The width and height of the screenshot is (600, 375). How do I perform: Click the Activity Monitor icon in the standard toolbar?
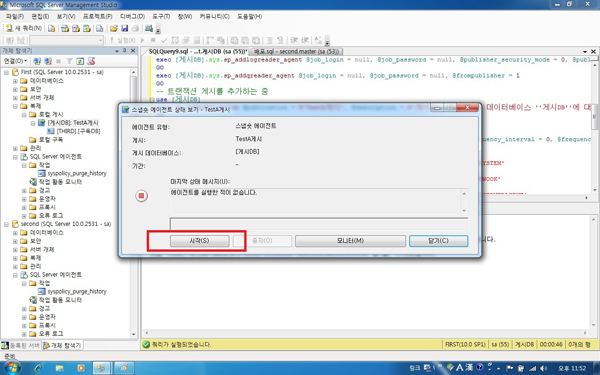click(x=149, y=28)
